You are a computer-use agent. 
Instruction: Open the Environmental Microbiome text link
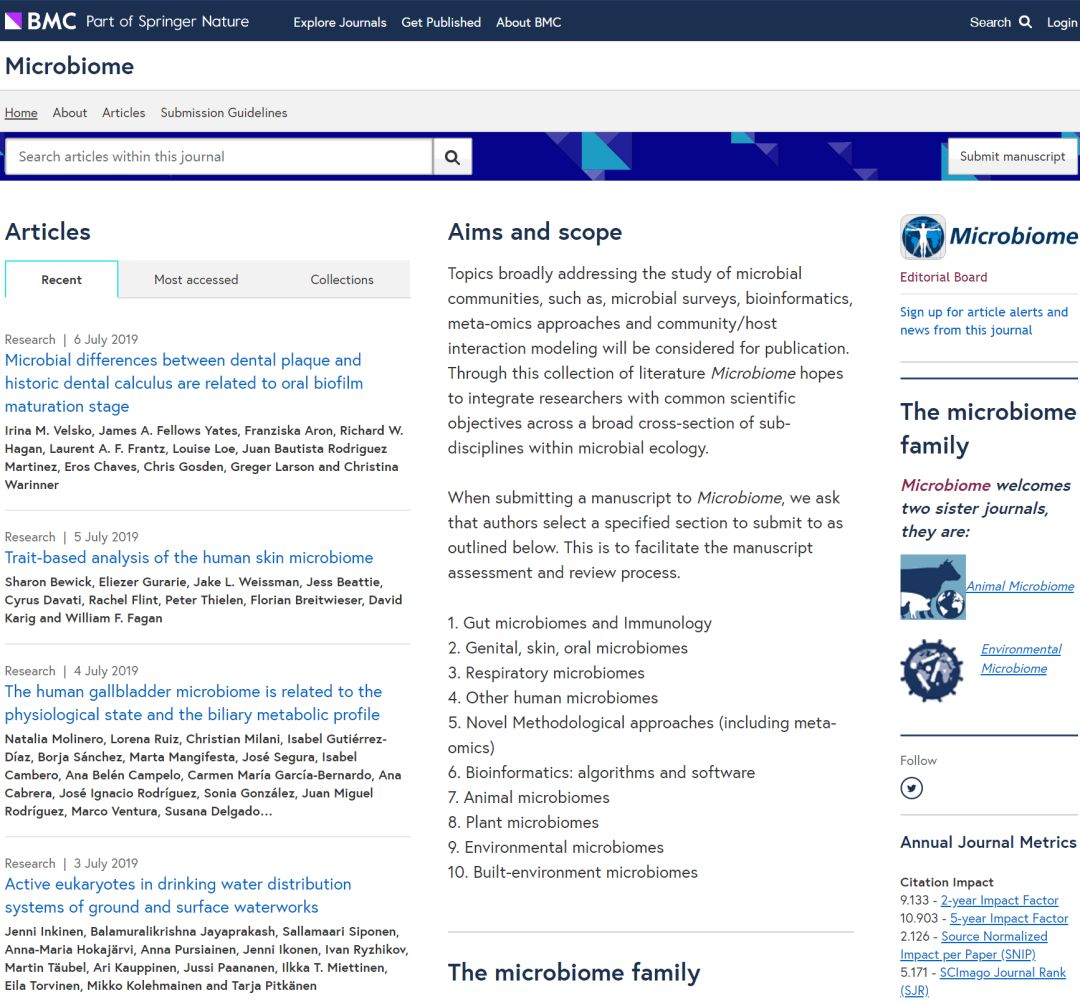click(x=1021, y=659)
